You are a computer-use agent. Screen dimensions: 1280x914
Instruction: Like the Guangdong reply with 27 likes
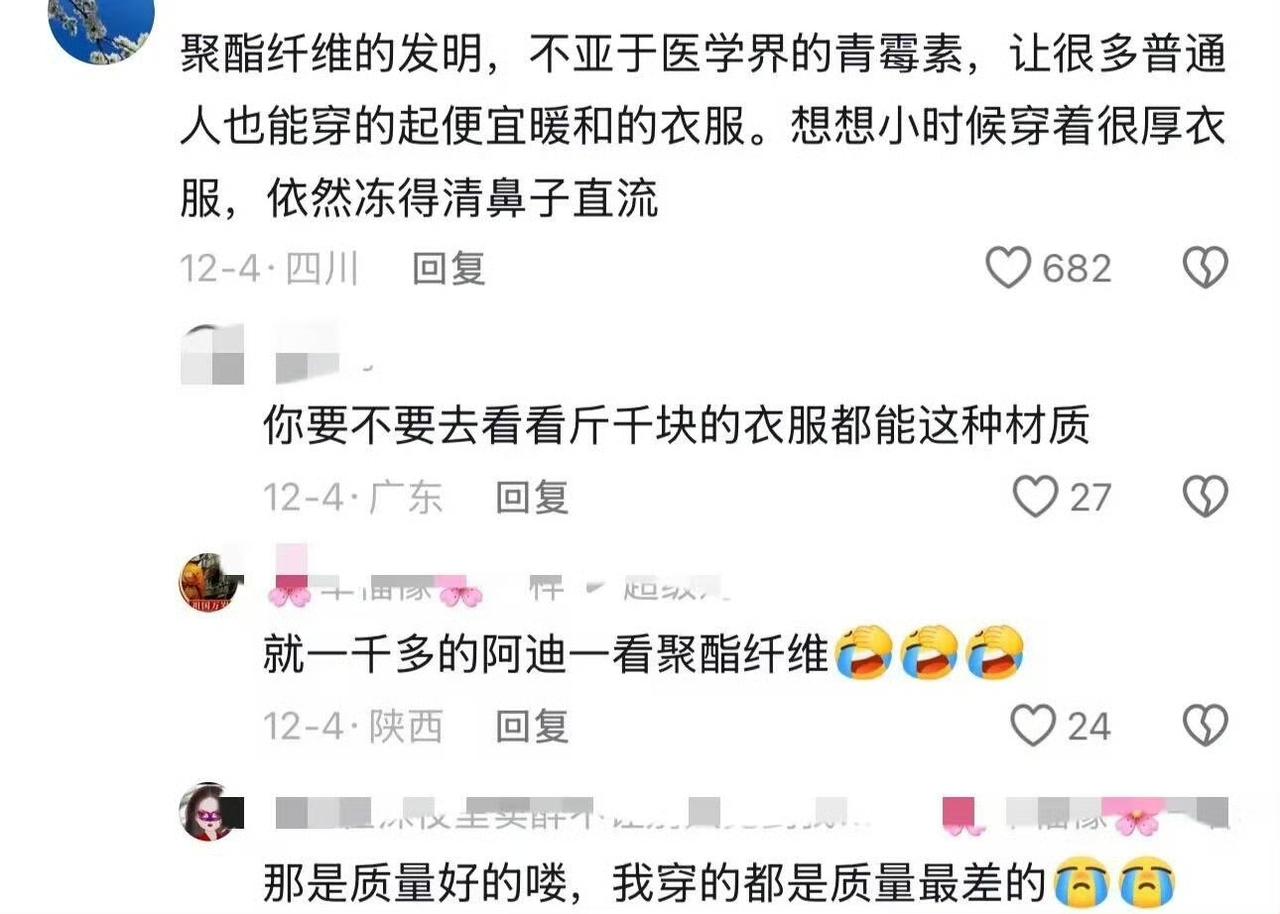click(x=1034, y=496)
